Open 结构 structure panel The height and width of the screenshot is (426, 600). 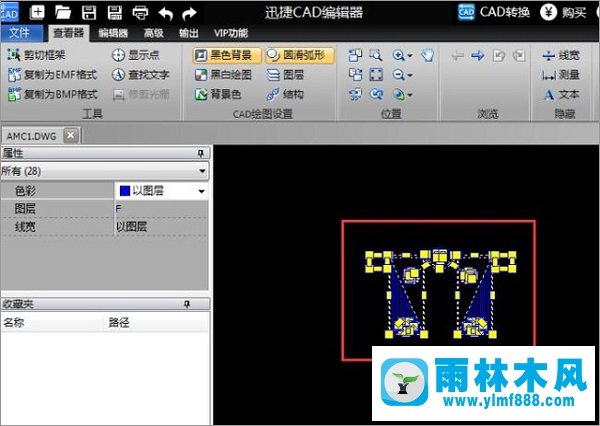click(285, 94)
